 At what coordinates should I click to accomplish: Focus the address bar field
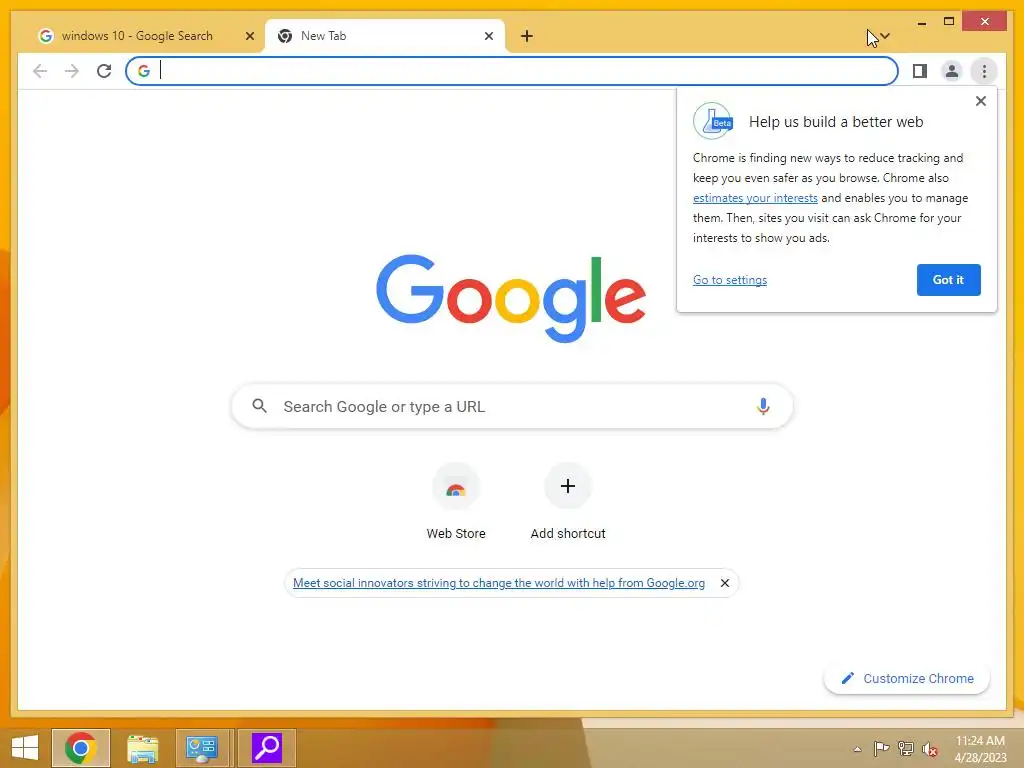pyautogui.click(x=512, y=71)
